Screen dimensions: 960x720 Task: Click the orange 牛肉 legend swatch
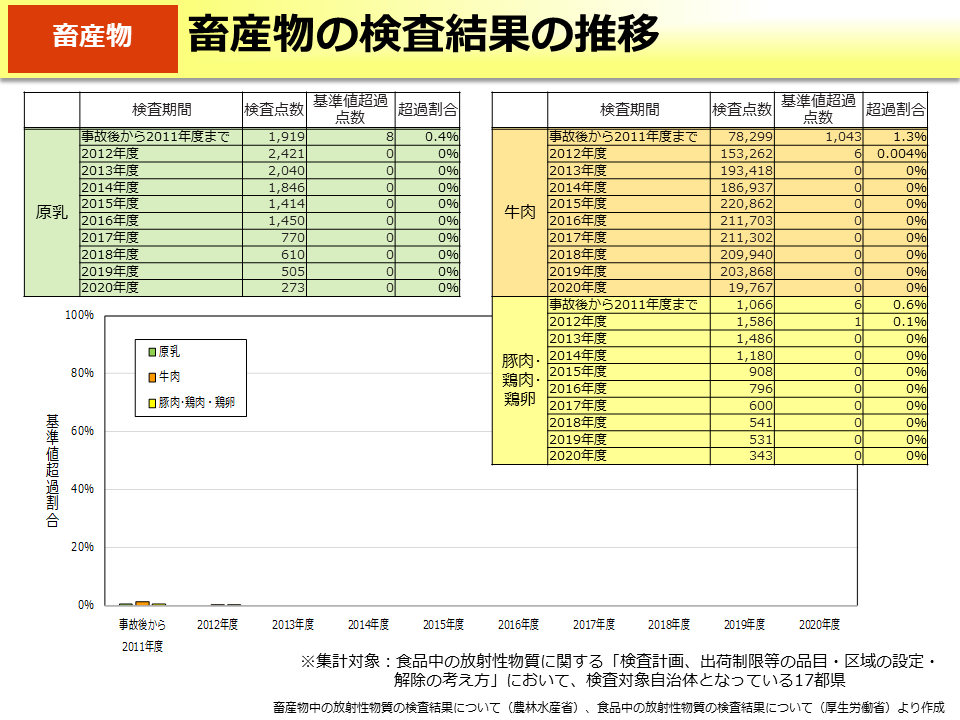pos(152,377)
